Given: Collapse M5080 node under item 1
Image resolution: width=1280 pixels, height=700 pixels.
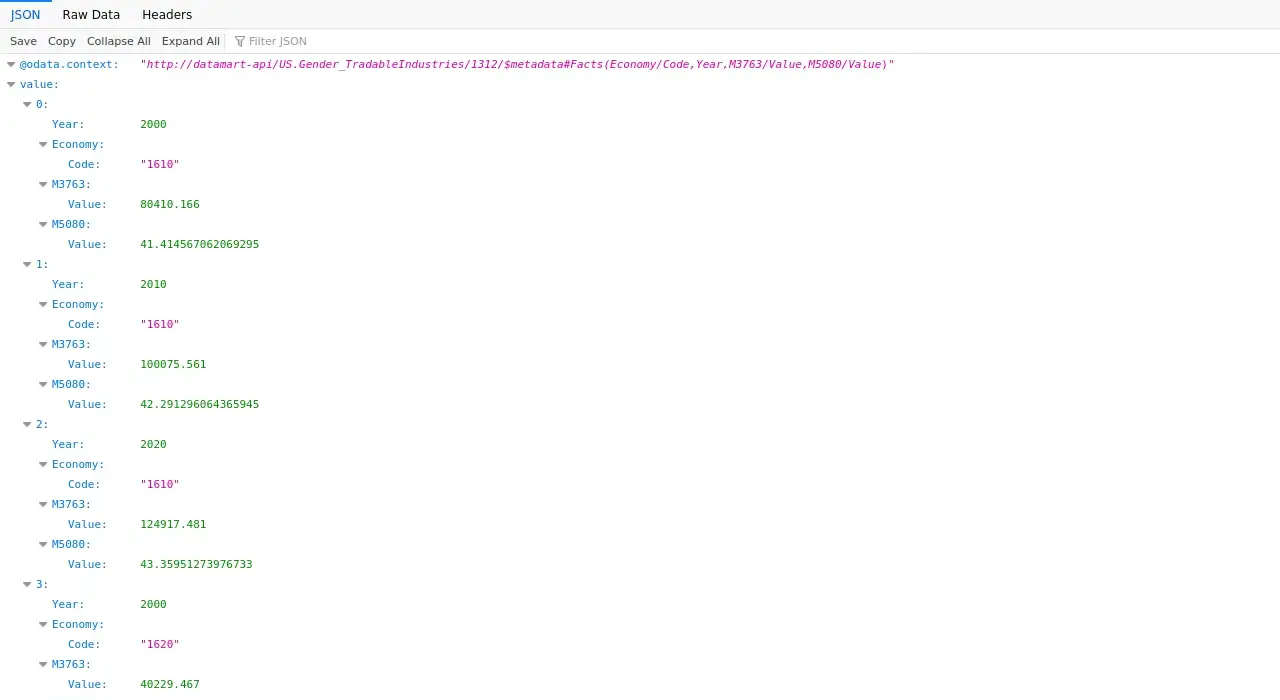Looking at the screenshot, I should point(43,384).
